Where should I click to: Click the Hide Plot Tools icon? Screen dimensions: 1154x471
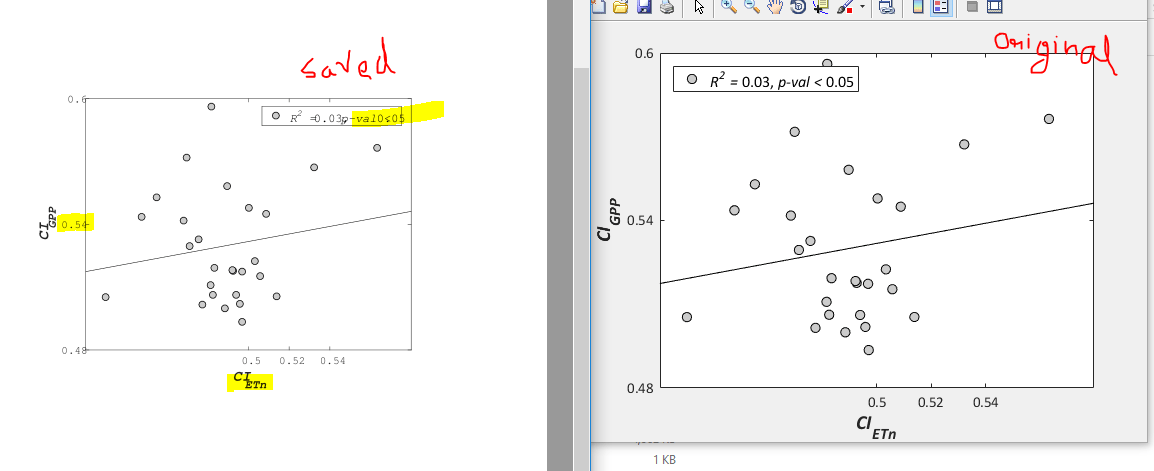(x=971, y=7)
